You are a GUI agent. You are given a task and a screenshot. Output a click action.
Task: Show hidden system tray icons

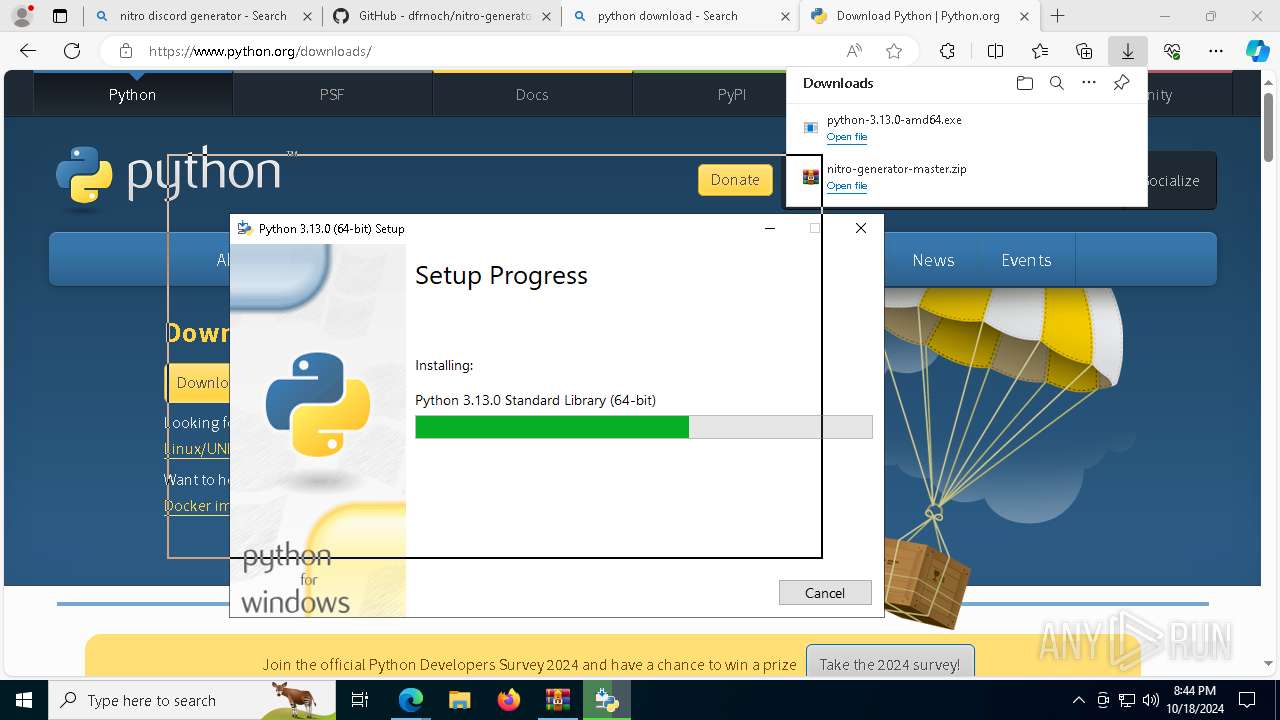(x=1078, y=700)
